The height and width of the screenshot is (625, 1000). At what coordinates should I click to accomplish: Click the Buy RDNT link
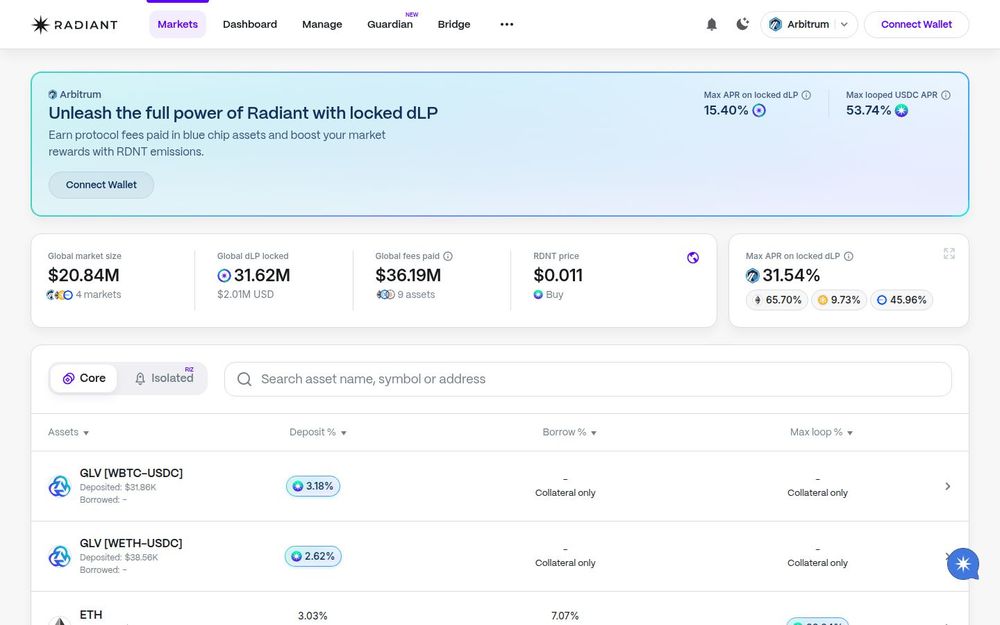548,295
